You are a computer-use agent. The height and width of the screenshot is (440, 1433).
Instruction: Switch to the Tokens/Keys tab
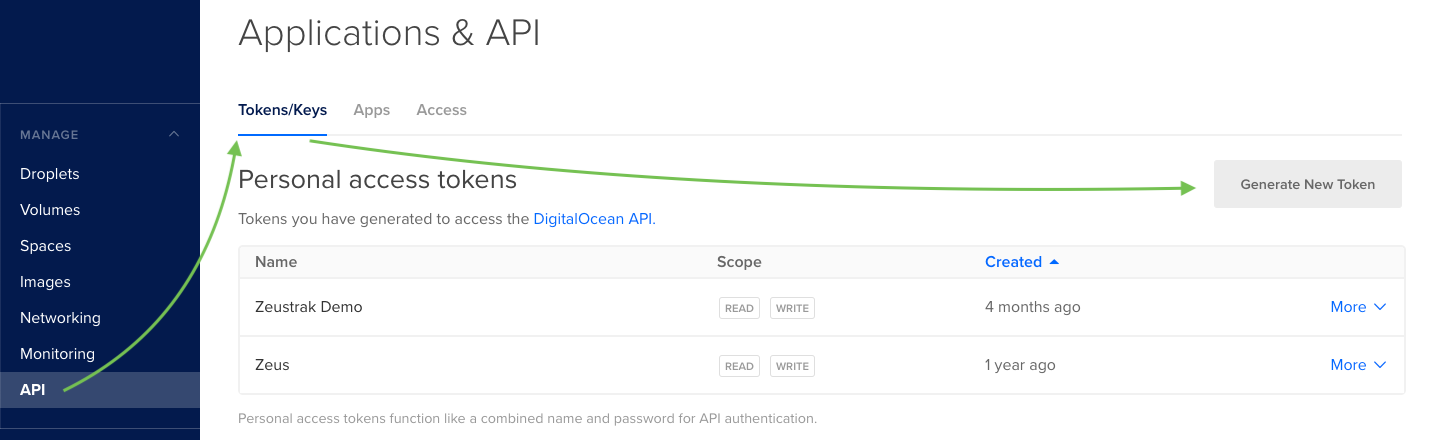point(282,110)
